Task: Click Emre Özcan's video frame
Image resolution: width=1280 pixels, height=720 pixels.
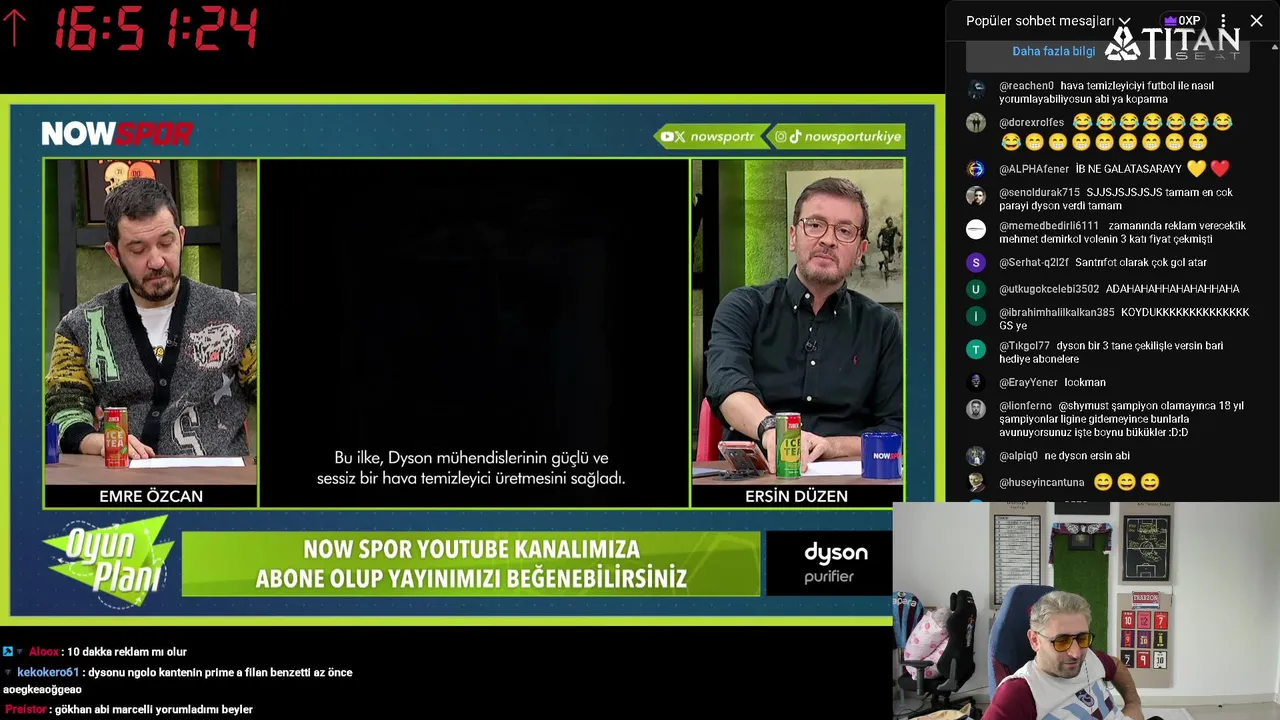Action: point(150,320)
